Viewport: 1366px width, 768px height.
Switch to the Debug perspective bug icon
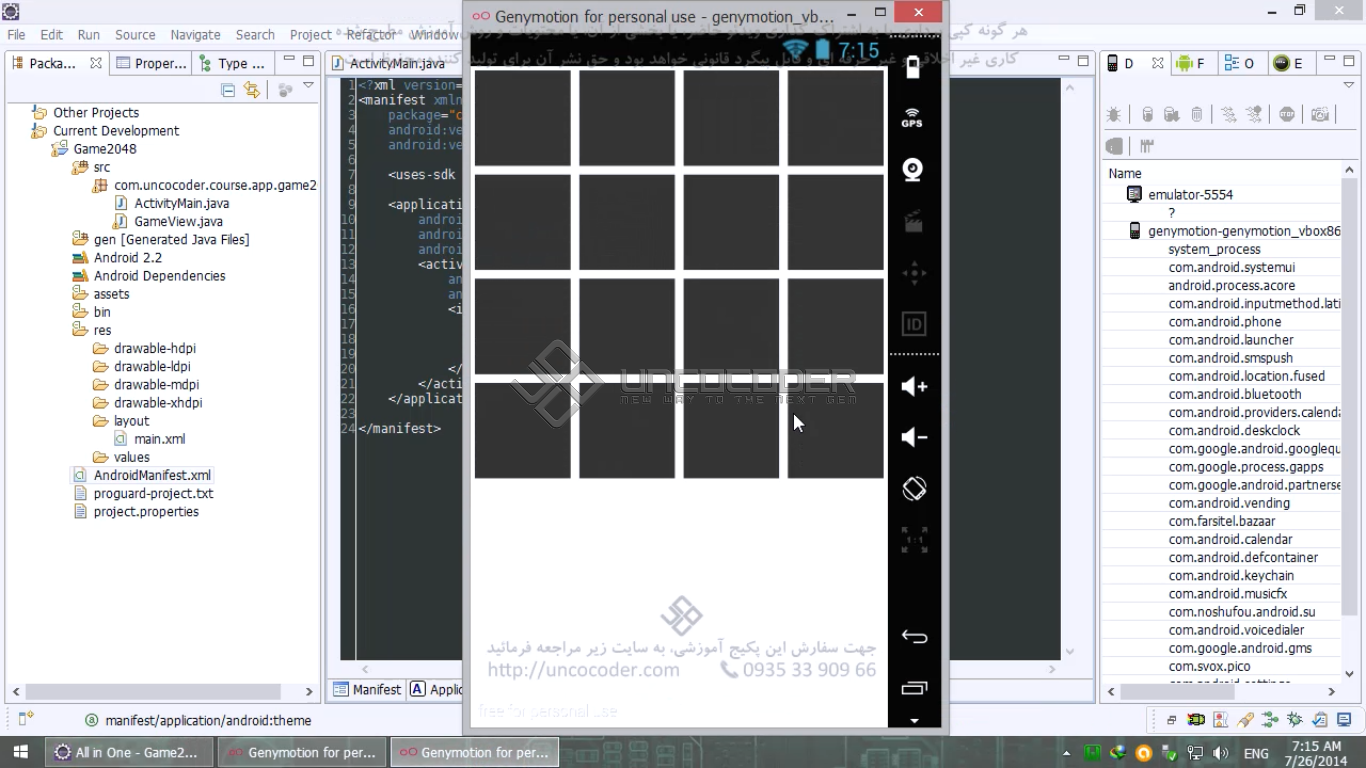tap(1295, 719)
